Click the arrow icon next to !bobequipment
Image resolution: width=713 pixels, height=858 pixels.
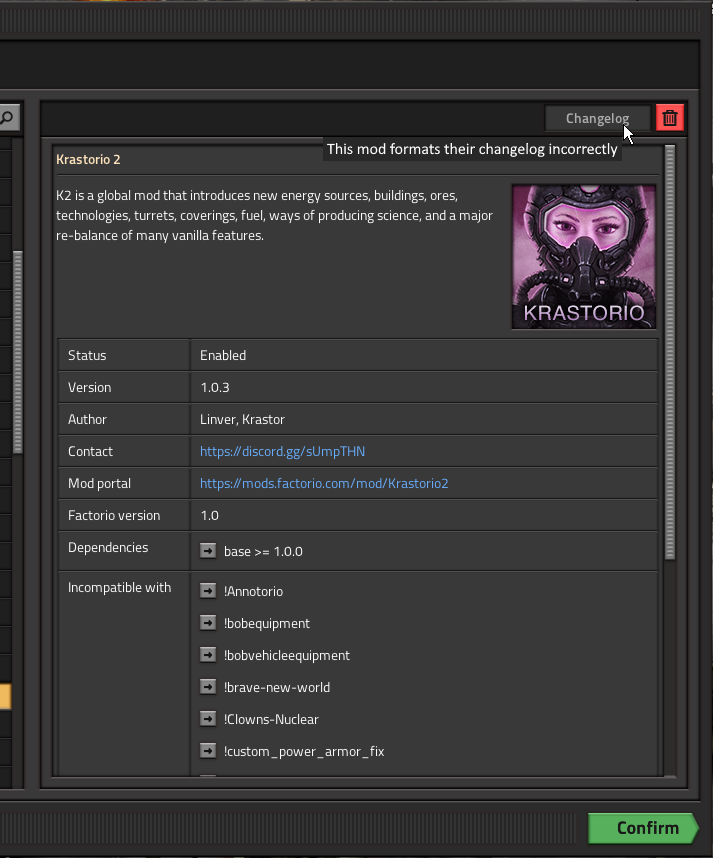pyautogui.click(x=208, y=623)
